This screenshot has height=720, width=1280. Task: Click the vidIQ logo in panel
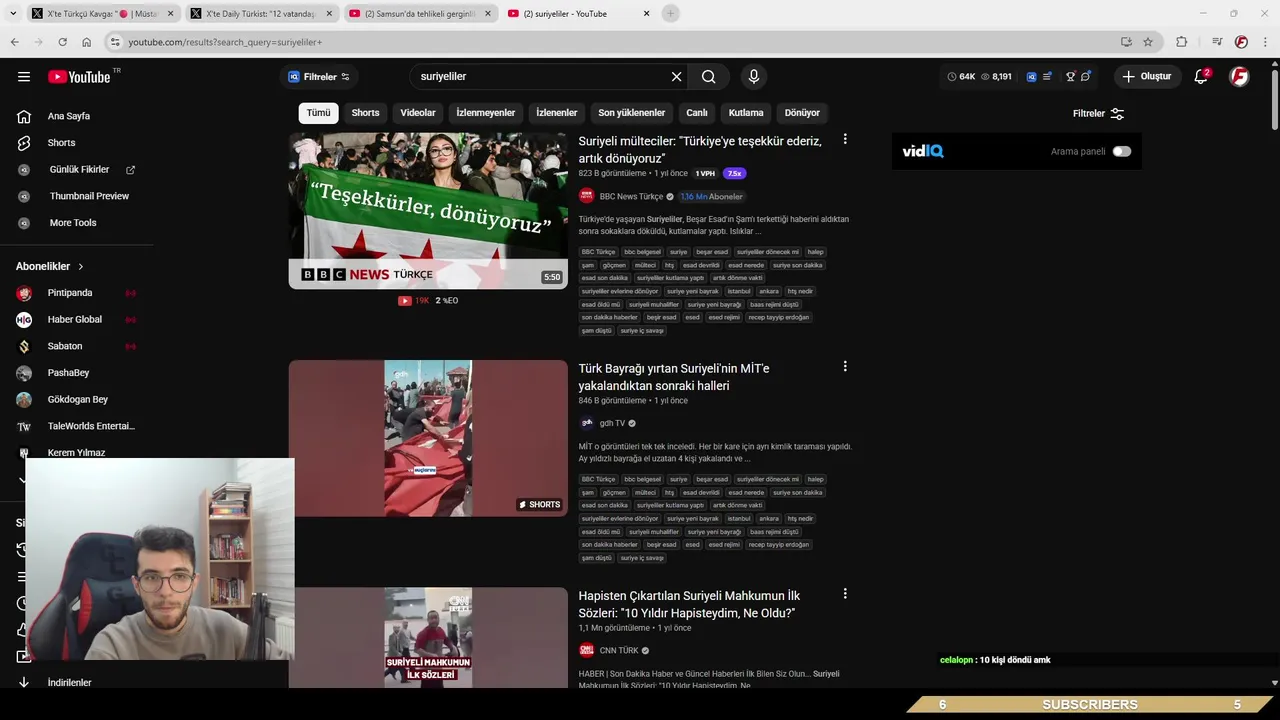tap(922, 152)
